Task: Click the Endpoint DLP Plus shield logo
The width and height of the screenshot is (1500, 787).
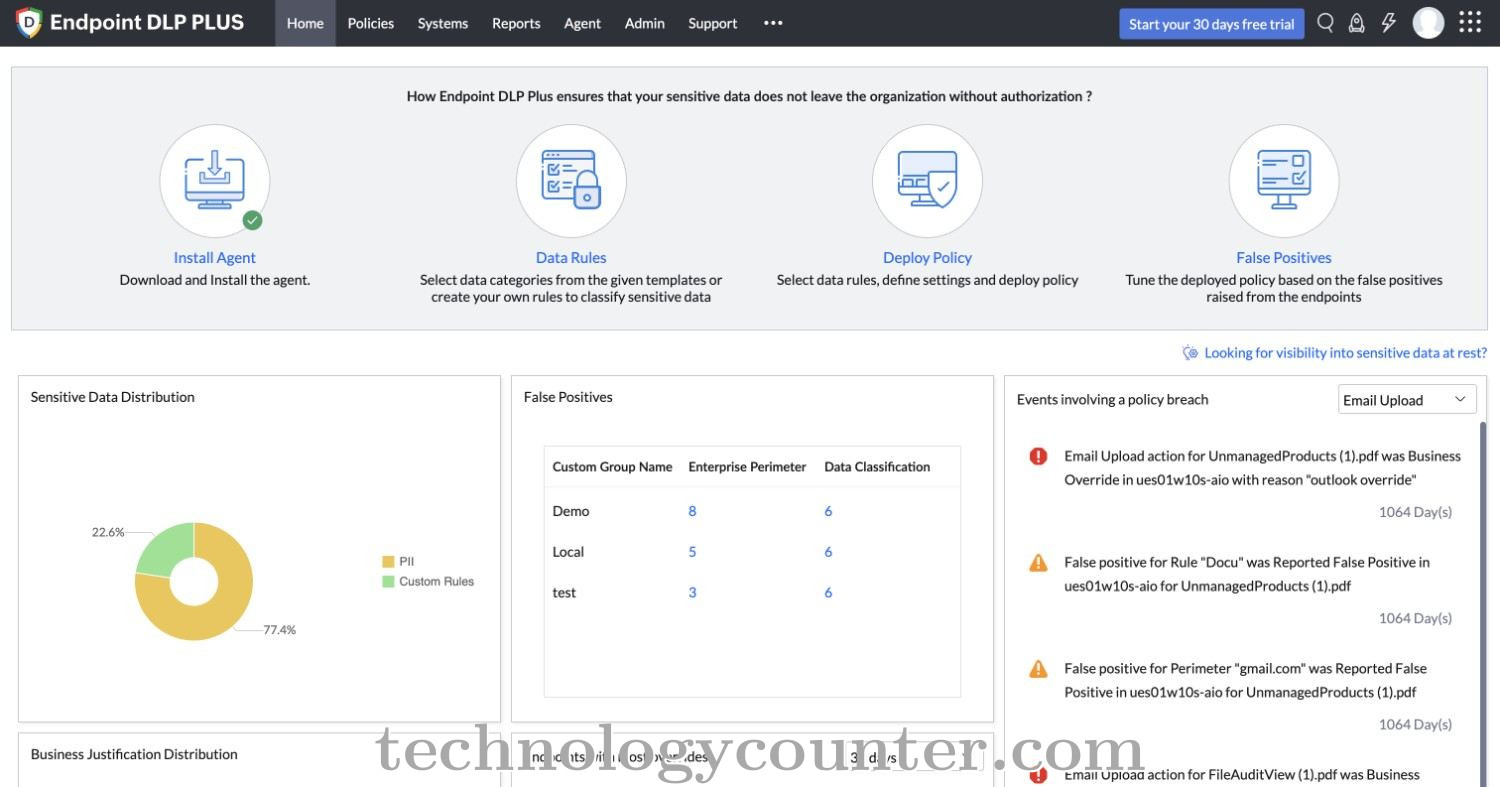Action: [x=29, y=23]
